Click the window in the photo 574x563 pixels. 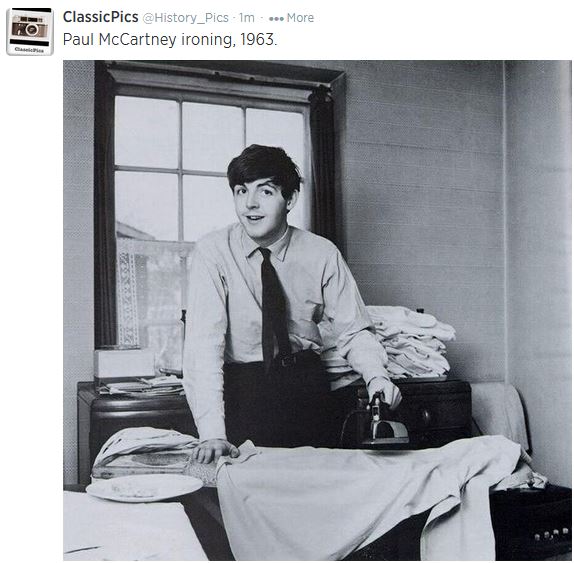pyautogui.click(x=212, y=205)
